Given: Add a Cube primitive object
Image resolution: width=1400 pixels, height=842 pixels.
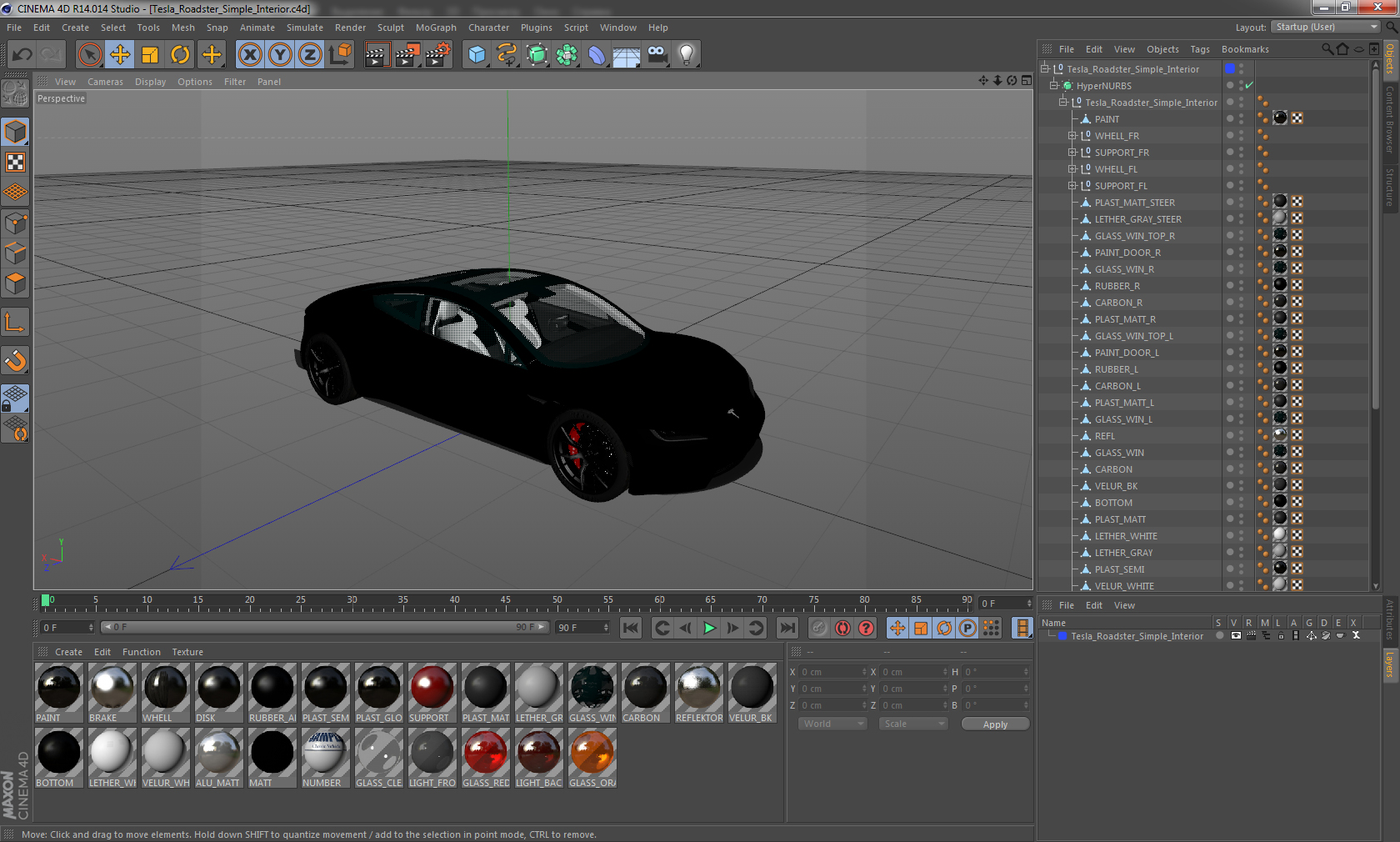Looking at the screenshot, I should 477,55.
